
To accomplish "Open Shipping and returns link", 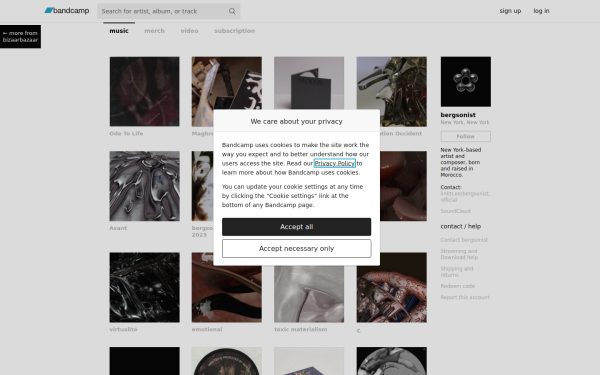I will (457, 272).
